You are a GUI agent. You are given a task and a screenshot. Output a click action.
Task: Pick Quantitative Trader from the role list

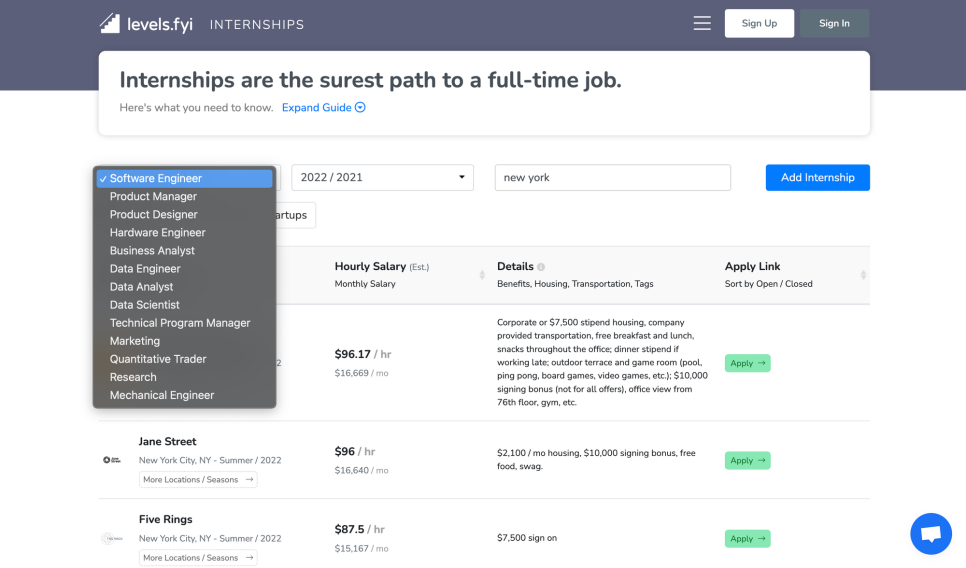[158, 359]
